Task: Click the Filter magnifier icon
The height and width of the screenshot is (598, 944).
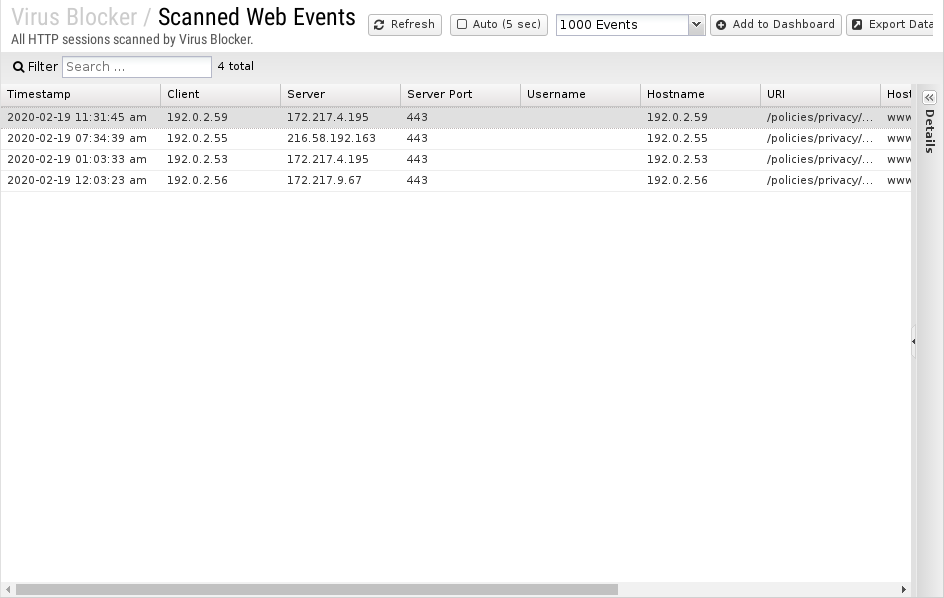Action: coord(19,67)
